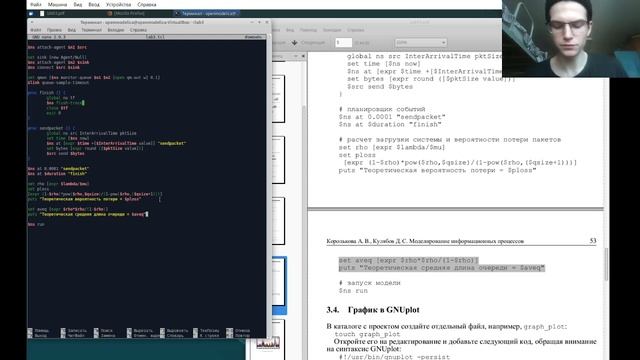Open the VirtualBox Устройства menu

click(118, 4)
